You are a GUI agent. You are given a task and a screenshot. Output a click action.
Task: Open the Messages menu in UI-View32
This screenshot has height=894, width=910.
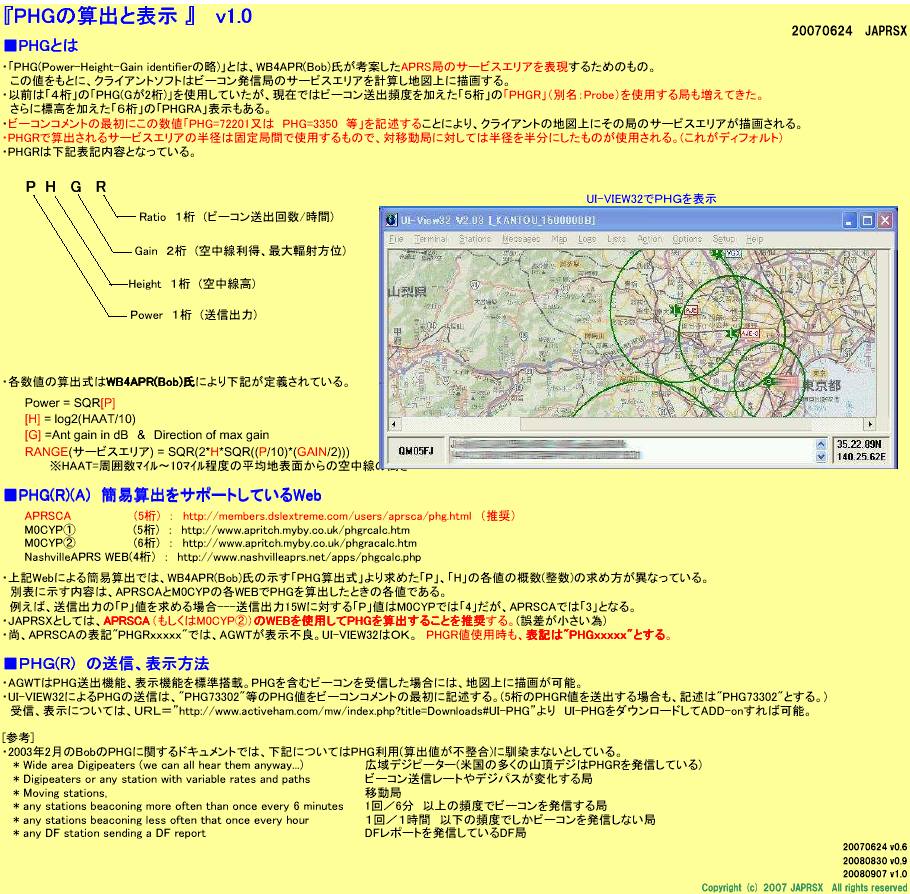(x=521, y=239)
